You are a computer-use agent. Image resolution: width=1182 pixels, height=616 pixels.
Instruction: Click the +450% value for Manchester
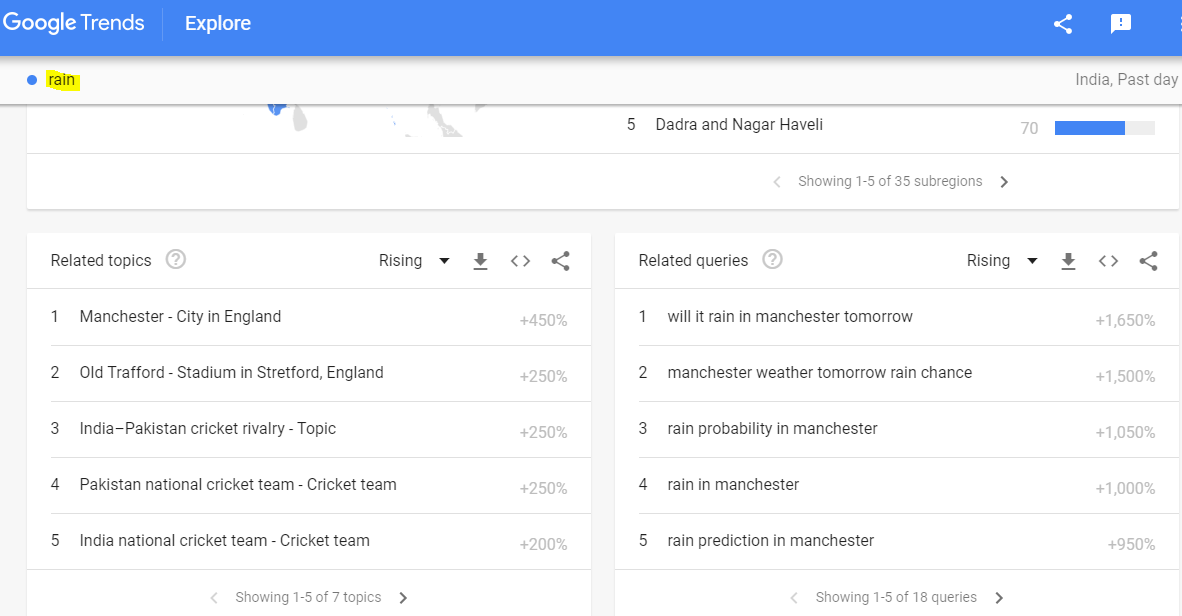pyautogui.click(x=543, y=320)
